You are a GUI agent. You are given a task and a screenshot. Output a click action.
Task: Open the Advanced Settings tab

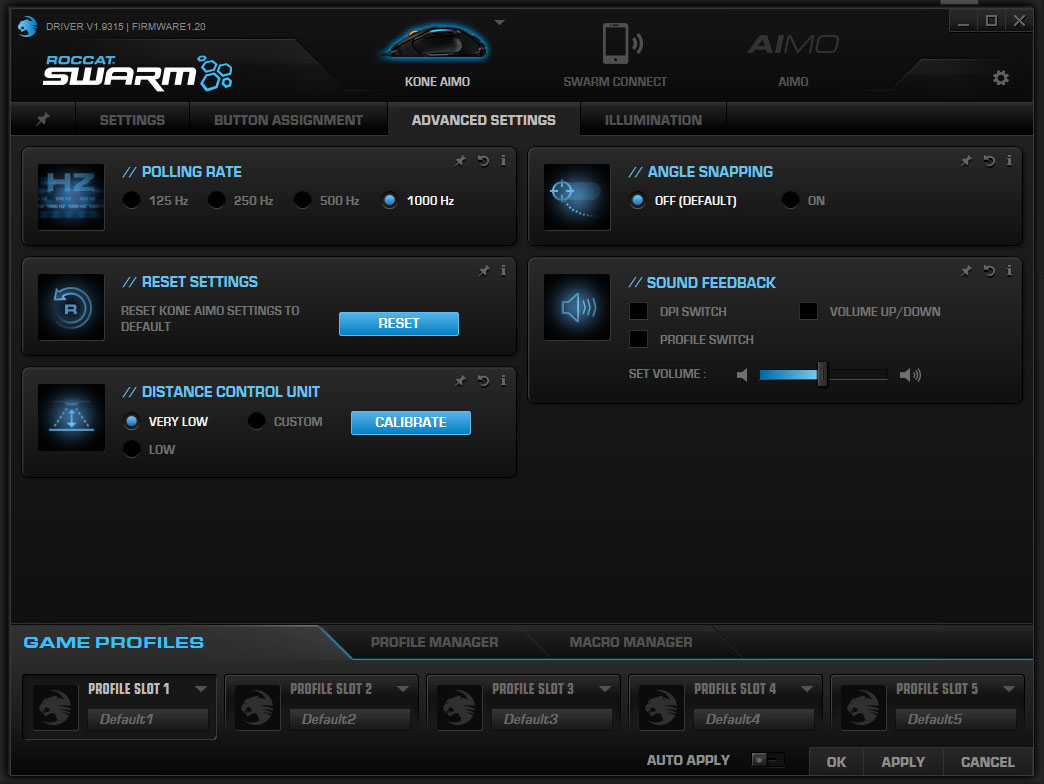click(x=483, y=120)
